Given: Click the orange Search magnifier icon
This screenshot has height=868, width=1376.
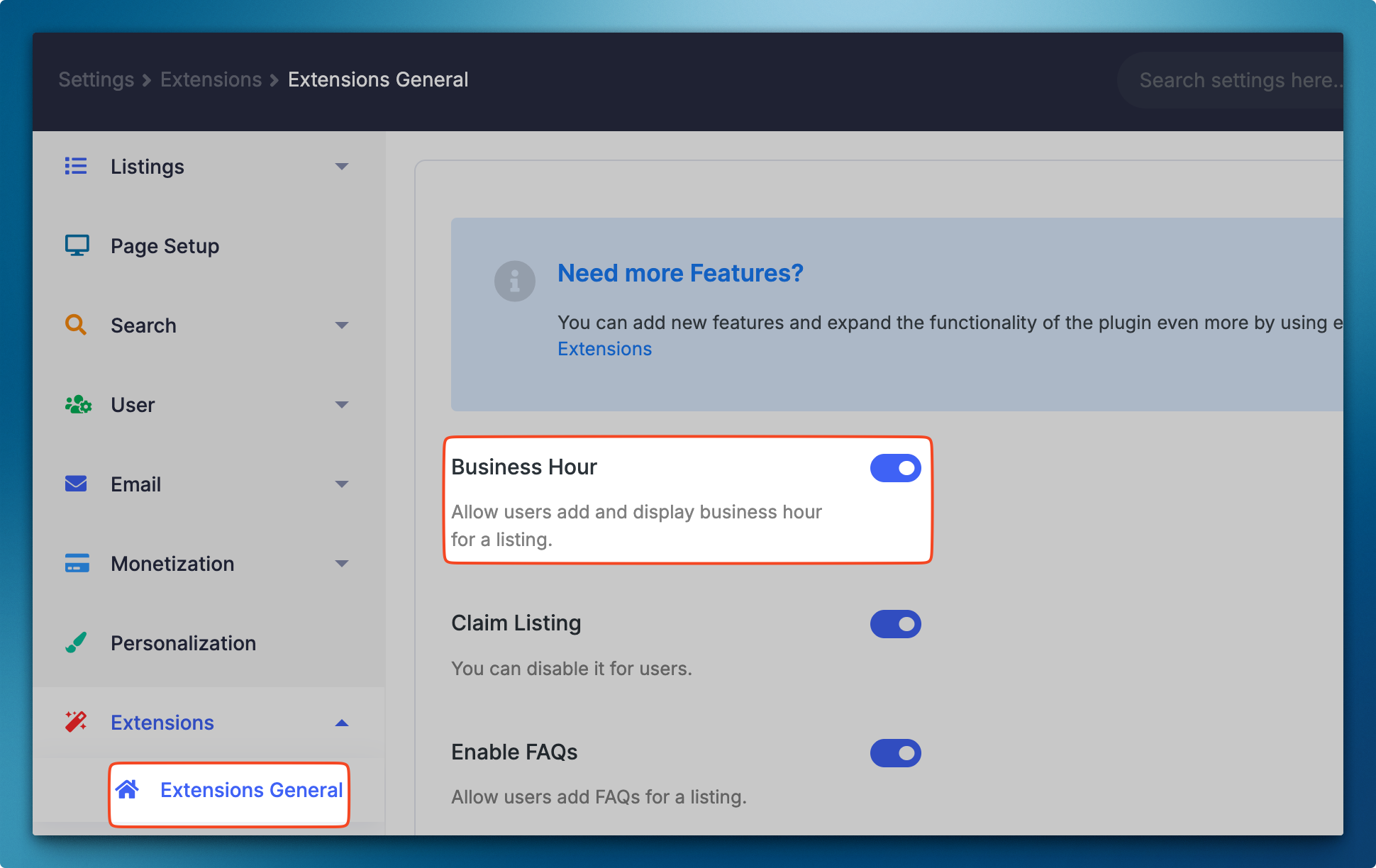Looking at the screenshot, I should 76,325.
